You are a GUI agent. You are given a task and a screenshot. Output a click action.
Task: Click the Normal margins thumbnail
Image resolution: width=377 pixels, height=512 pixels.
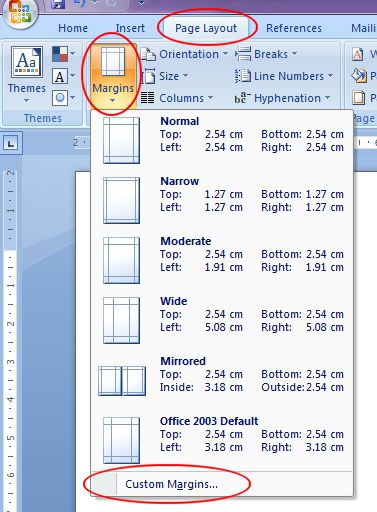[121, 140]
